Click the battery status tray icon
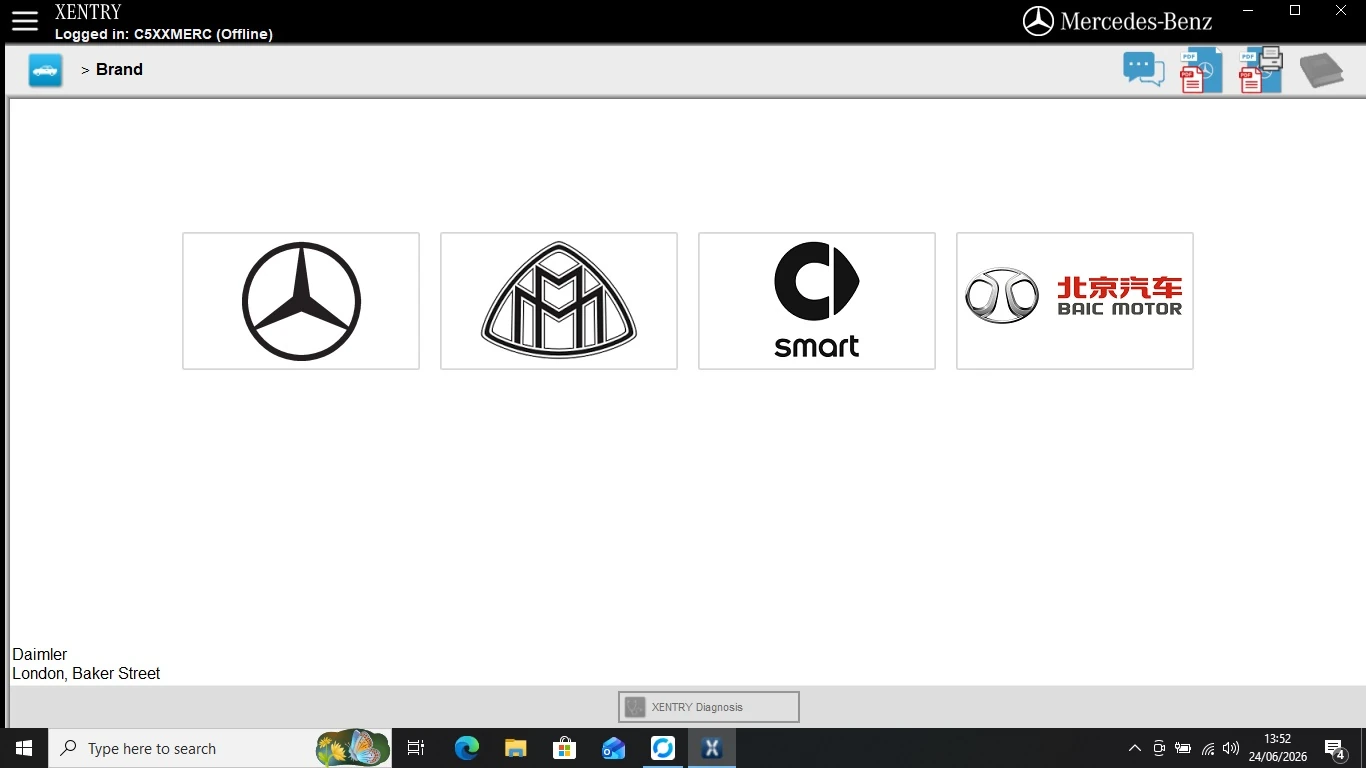Screen dimensions: 1366x768 pyautogui.click(x=1183, y=748)
